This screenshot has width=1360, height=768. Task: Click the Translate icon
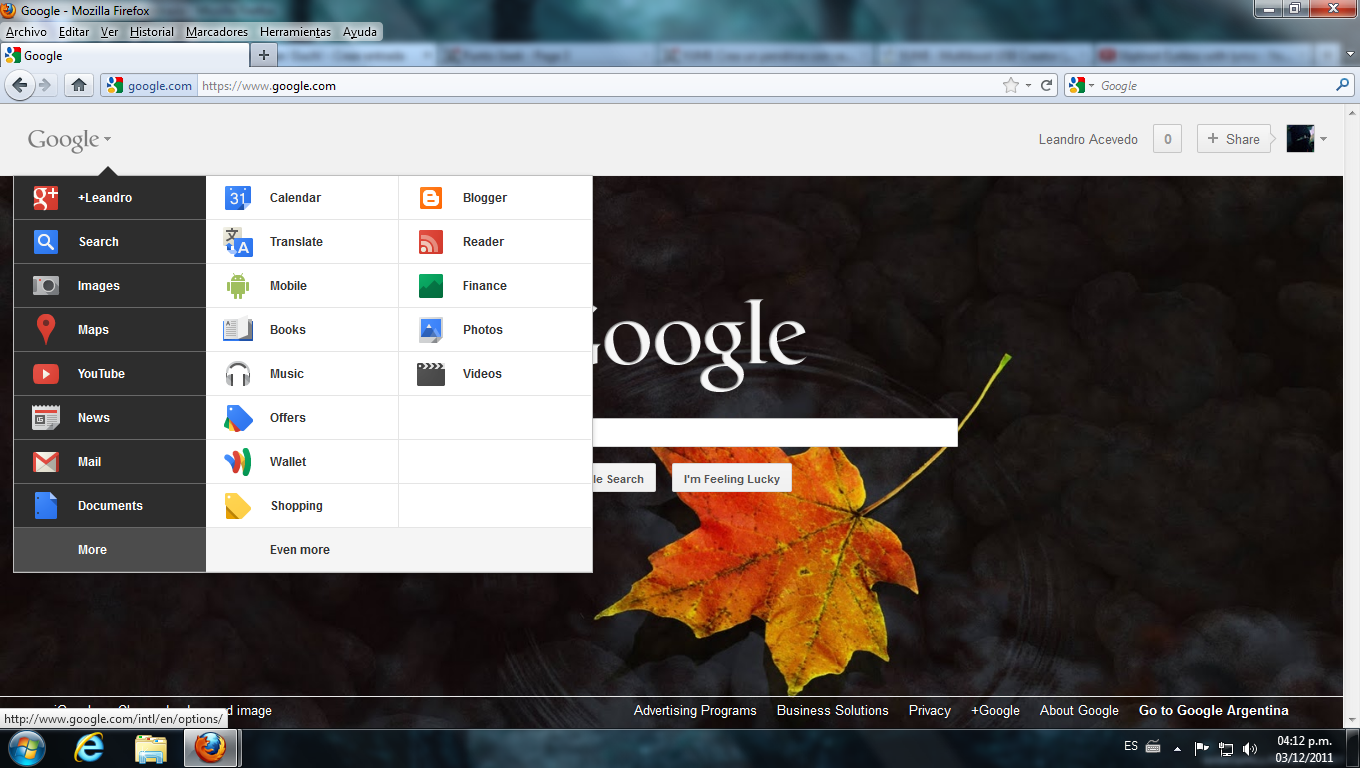(x=238, y=242)
